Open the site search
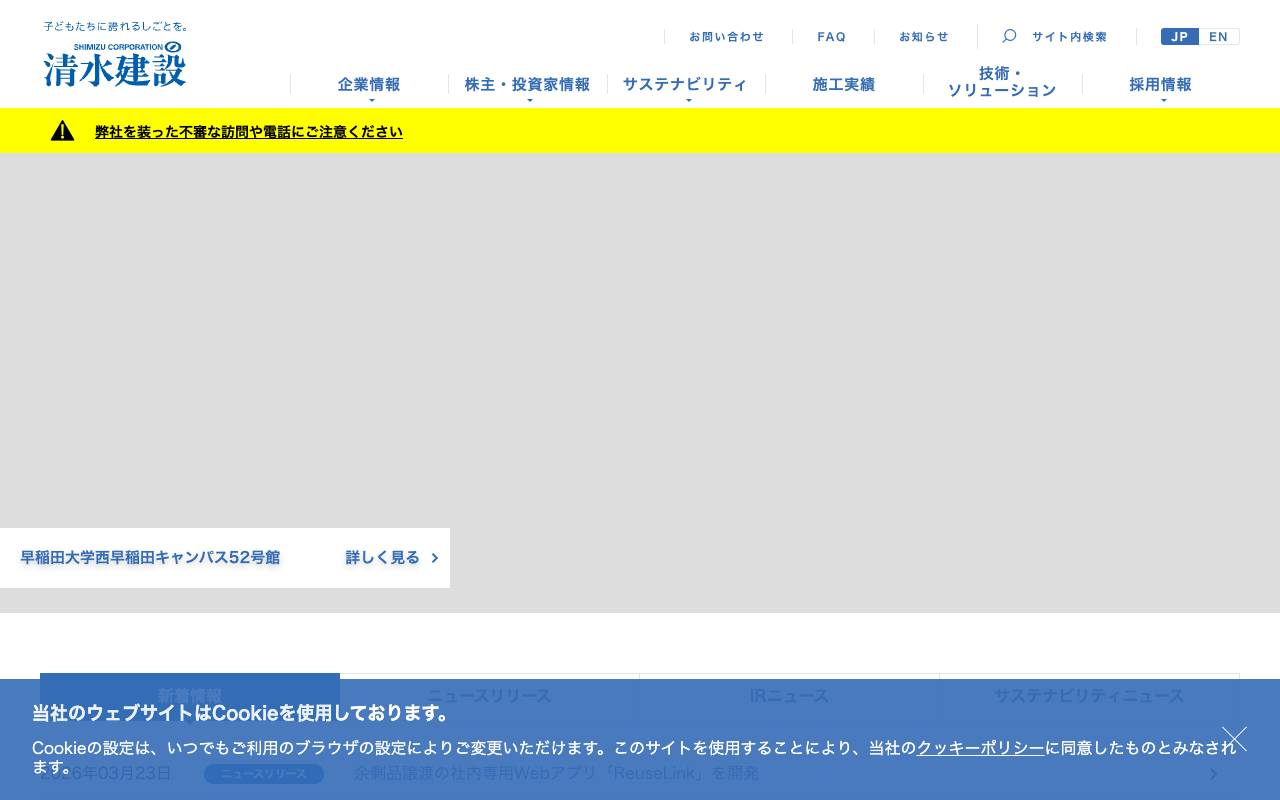This screenshot has height=800, width=1280. click(x=1055, y=36)
